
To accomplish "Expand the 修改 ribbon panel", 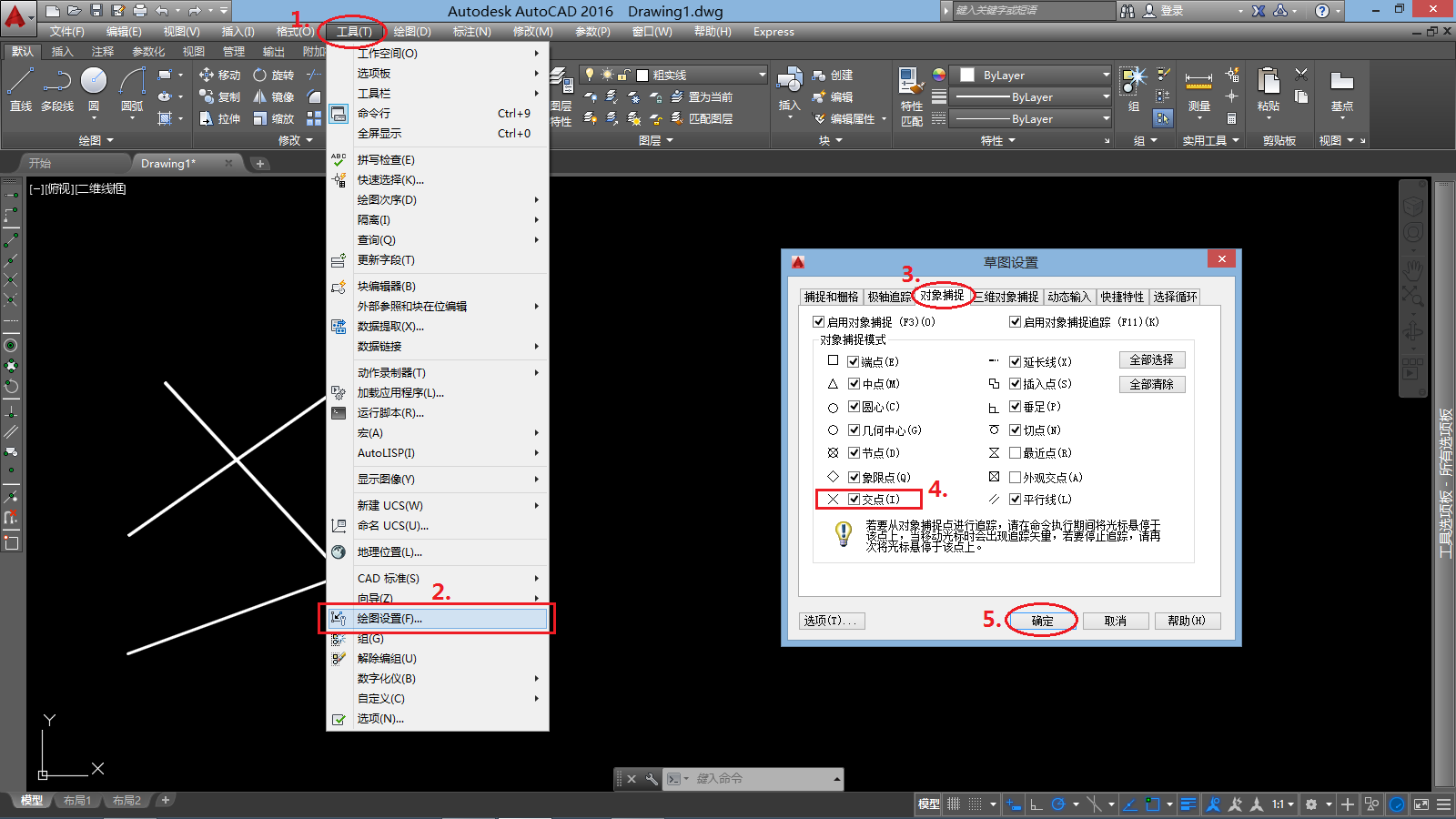I will 296,140.
